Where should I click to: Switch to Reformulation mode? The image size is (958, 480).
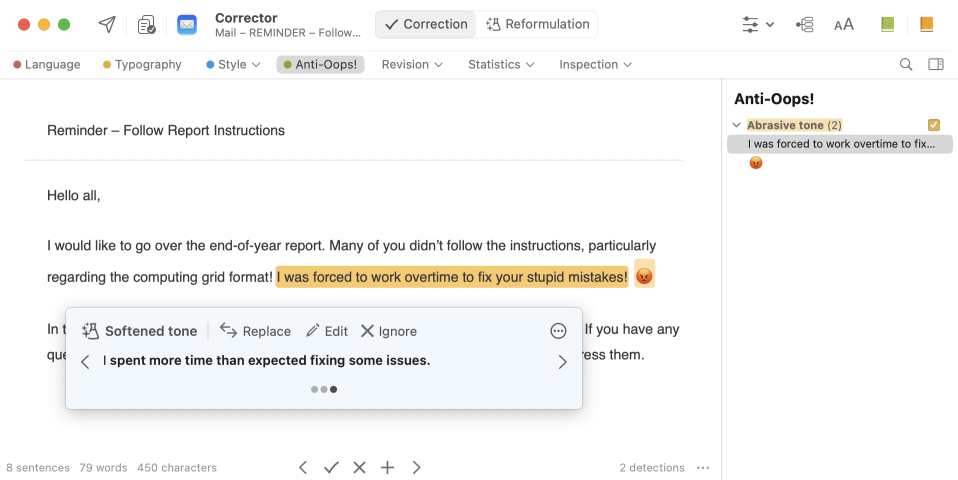535,24
